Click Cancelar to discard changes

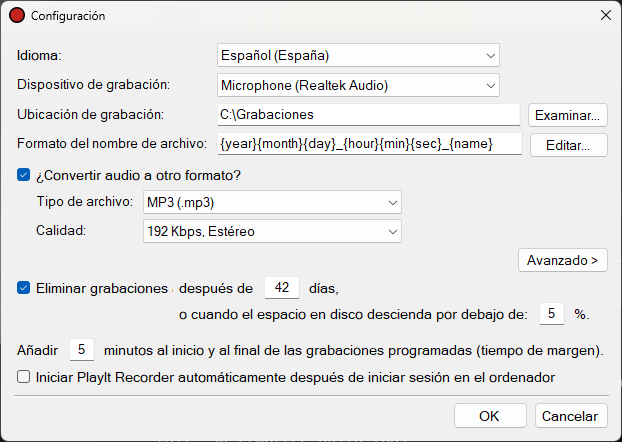[571, 416]
